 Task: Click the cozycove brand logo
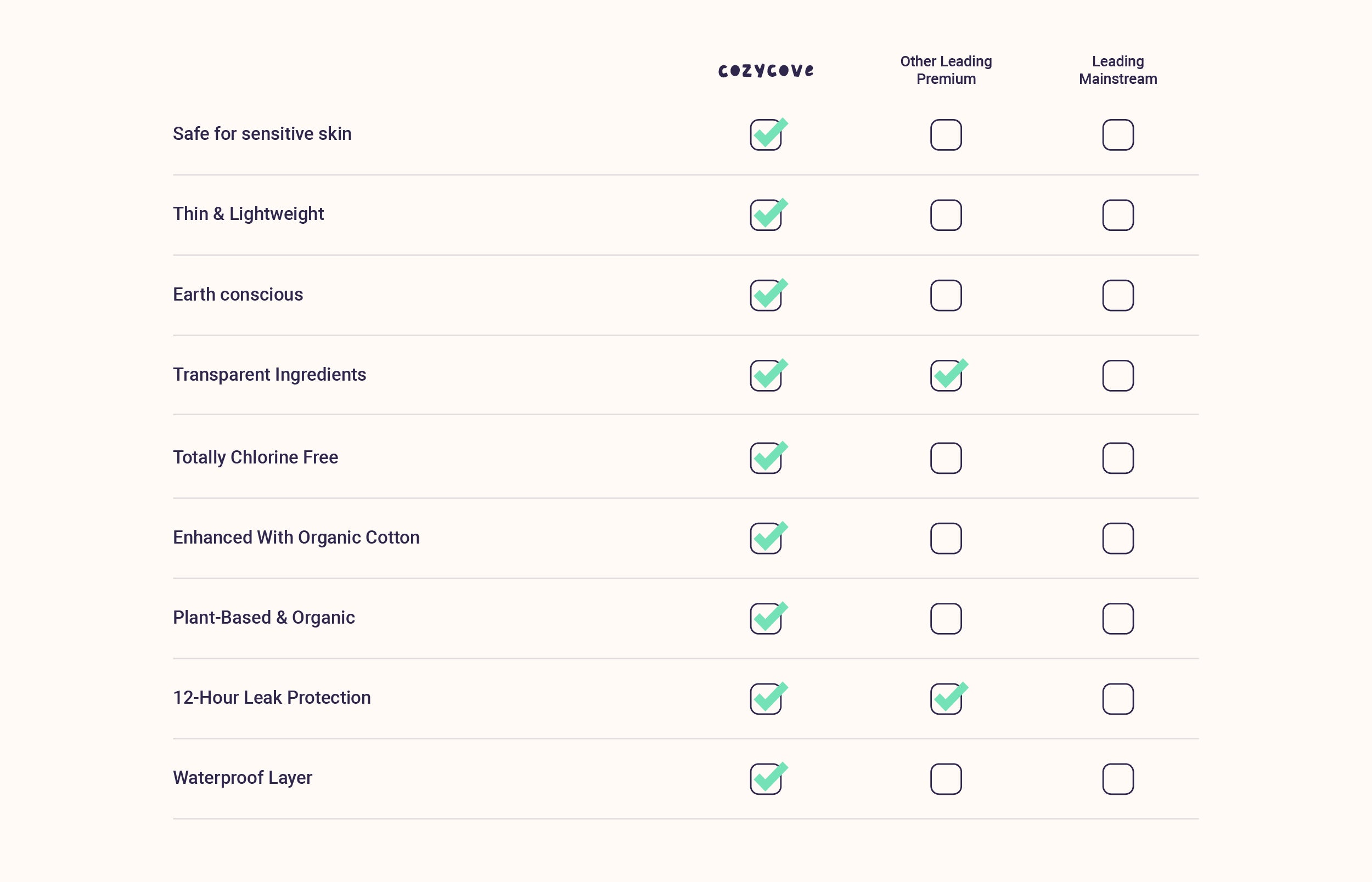coord(766,70)
